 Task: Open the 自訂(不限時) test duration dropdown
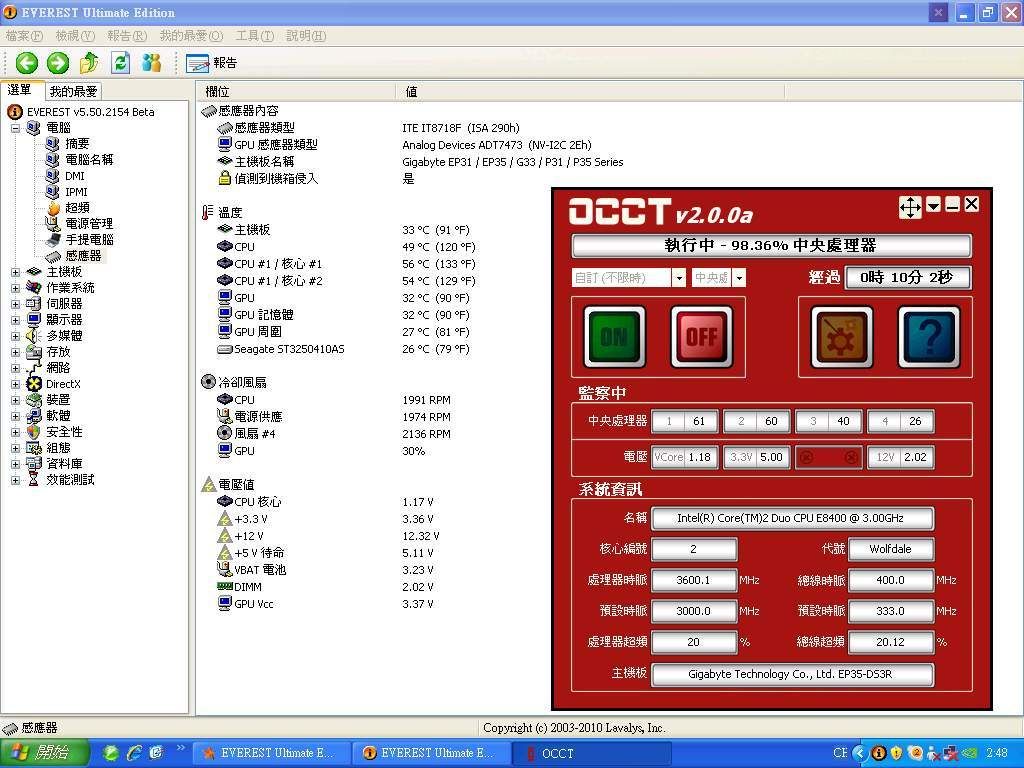[679, 278]
